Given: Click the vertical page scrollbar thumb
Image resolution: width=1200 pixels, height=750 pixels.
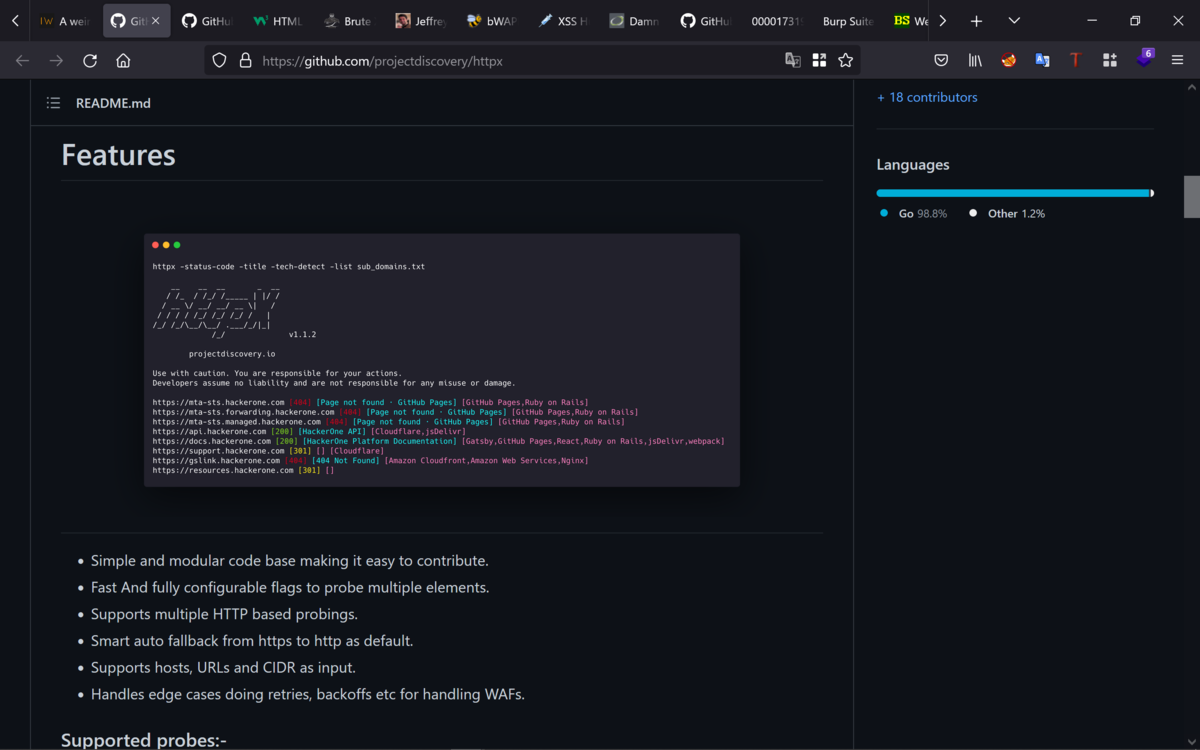Looking at the screenshot, I should click(1192, 197).
